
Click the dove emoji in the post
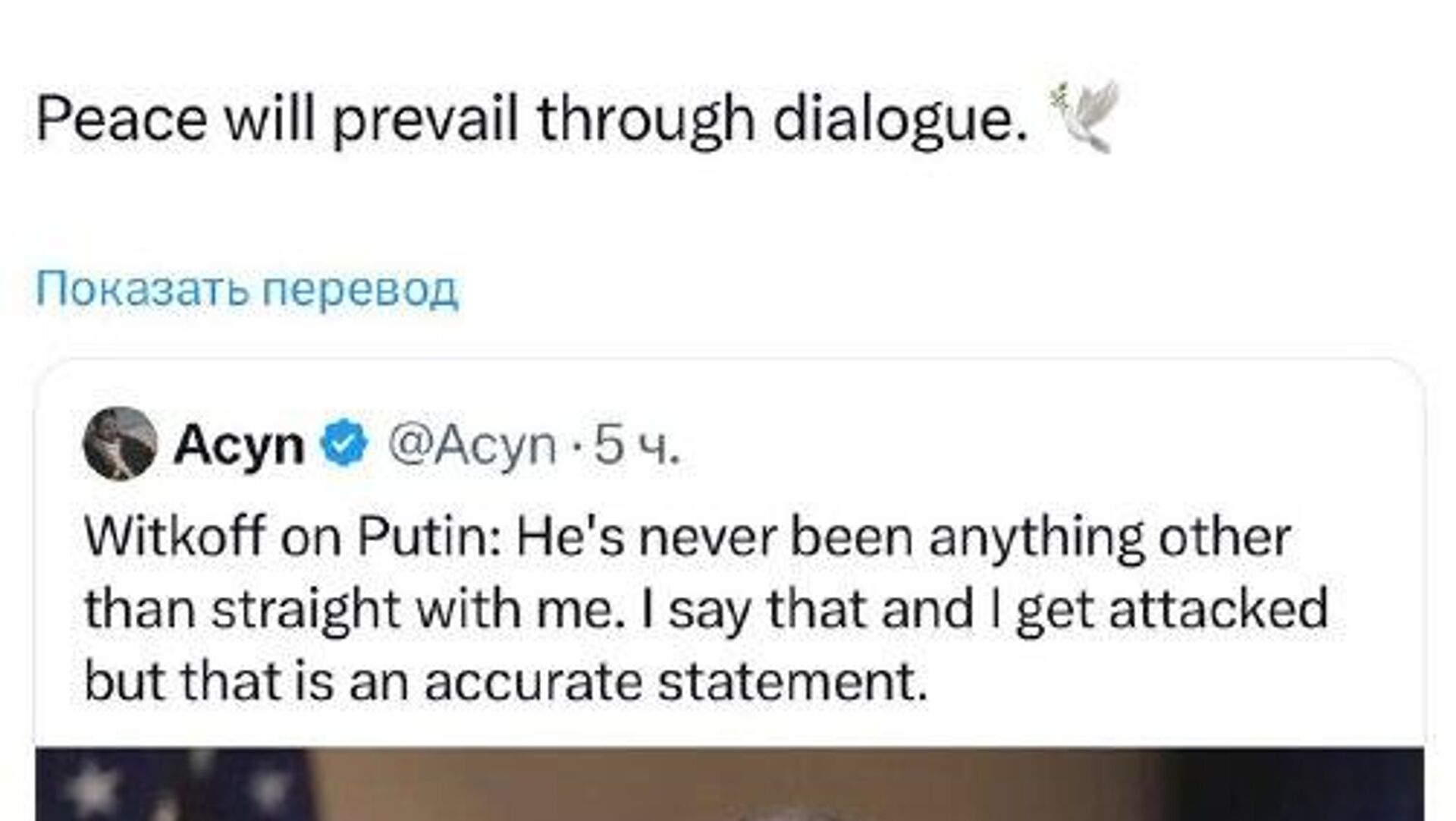point(1085,116)
